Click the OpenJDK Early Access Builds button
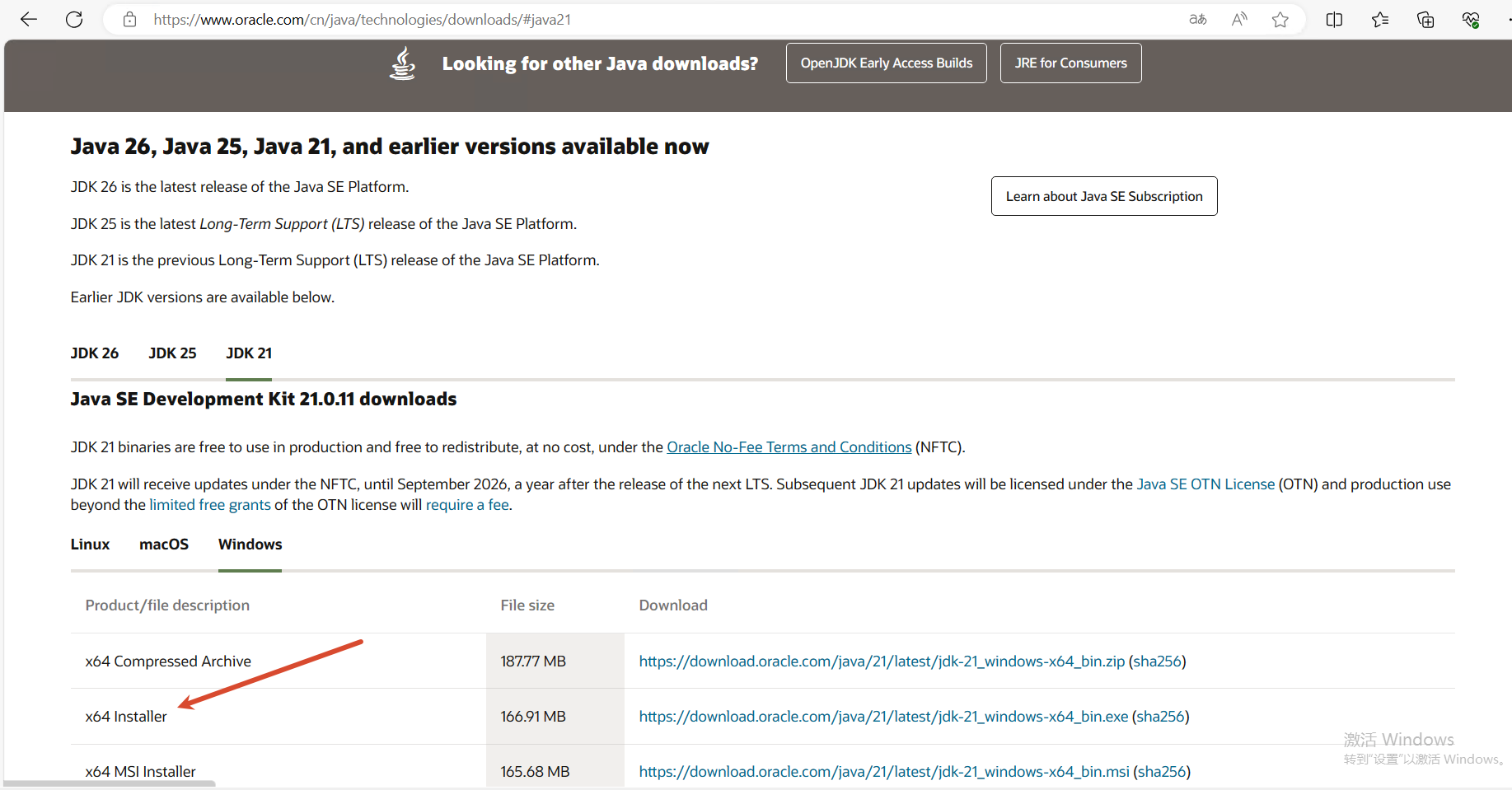The image size is (1512, 790). coord(887,63)
